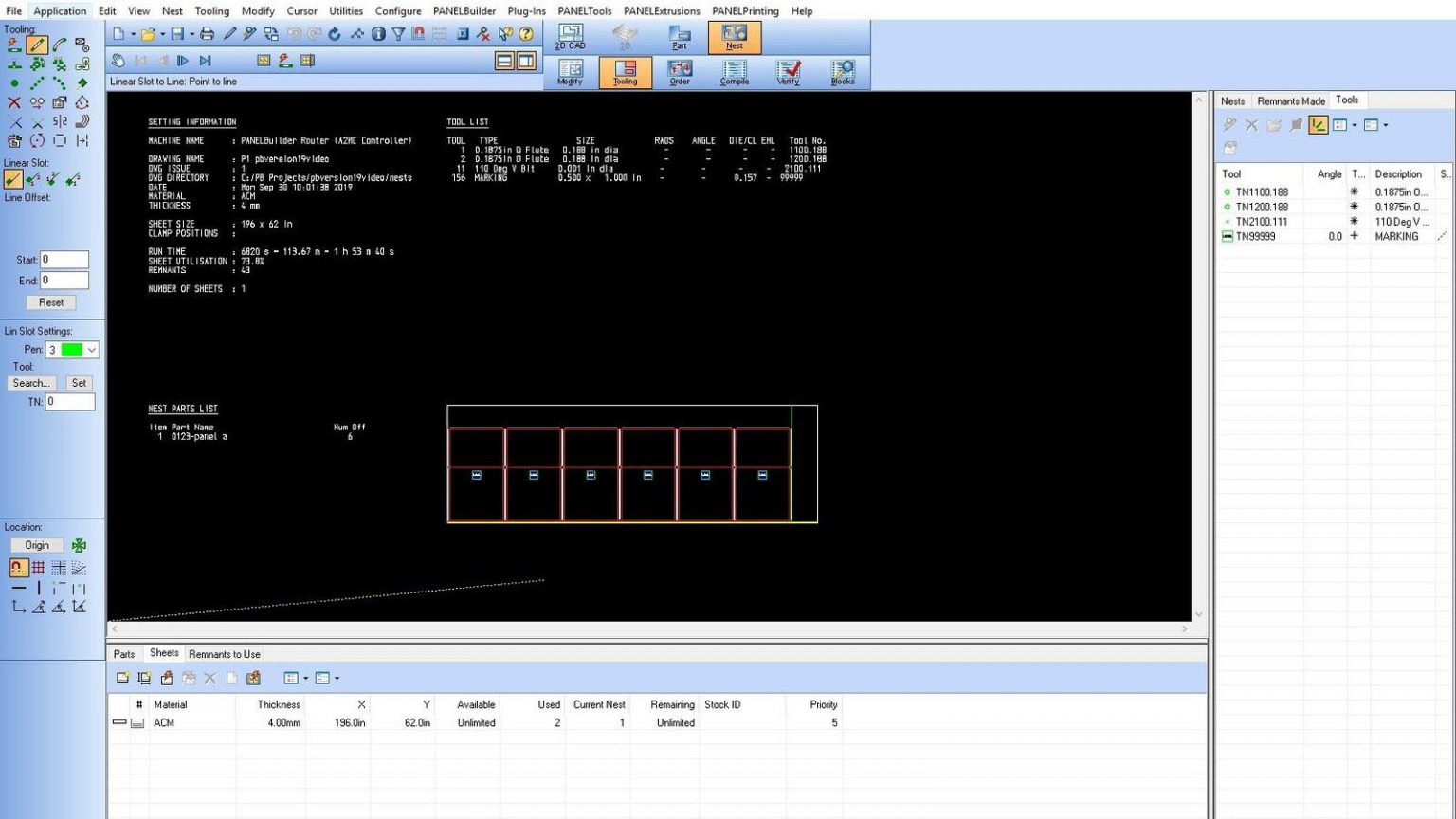This screenshot has width=1456, height=819.
Task: Toggle the vertical split view layout
Action: [x=525, y=60]
